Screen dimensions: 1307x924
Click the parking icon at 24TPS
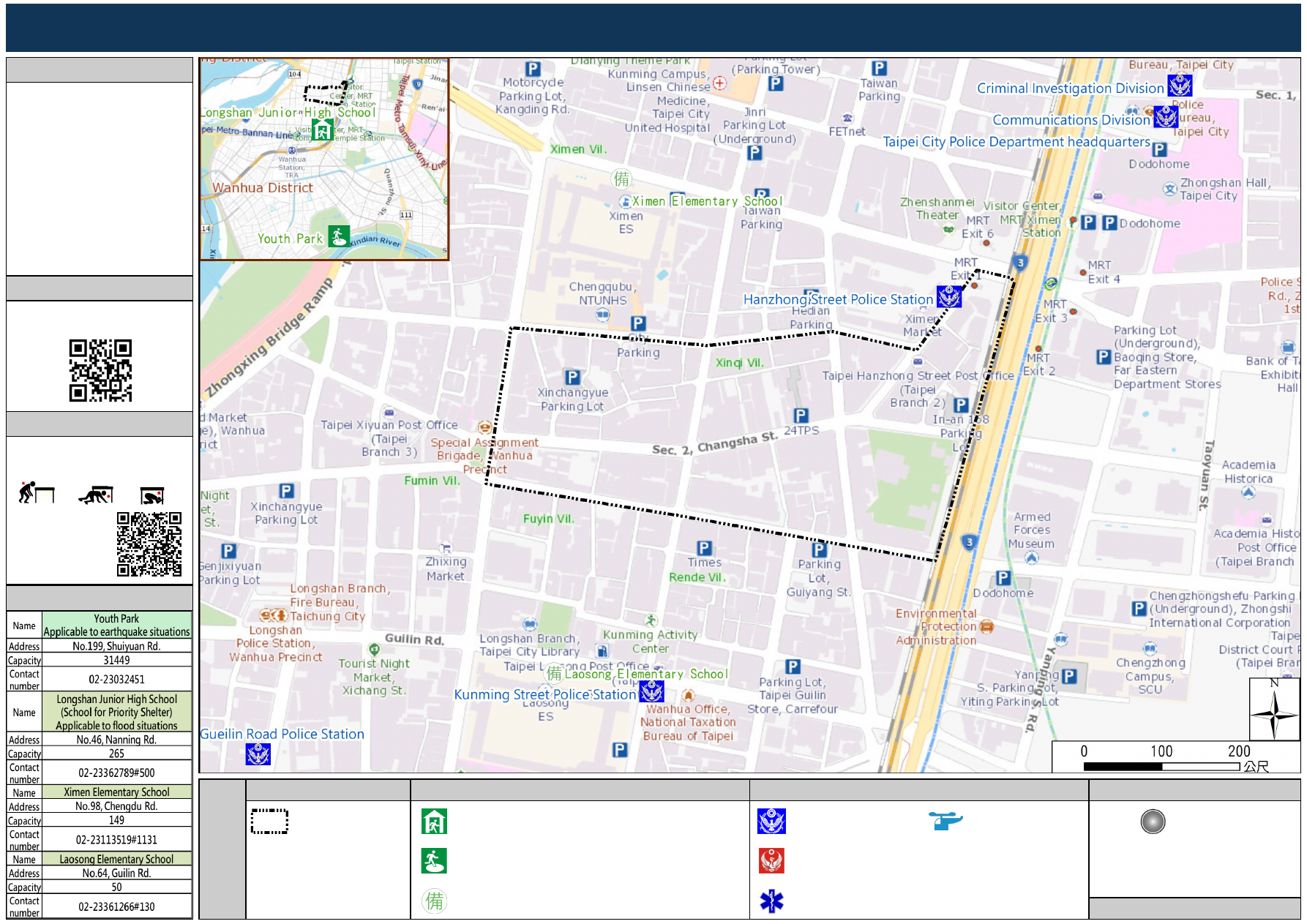coord(801,415)
